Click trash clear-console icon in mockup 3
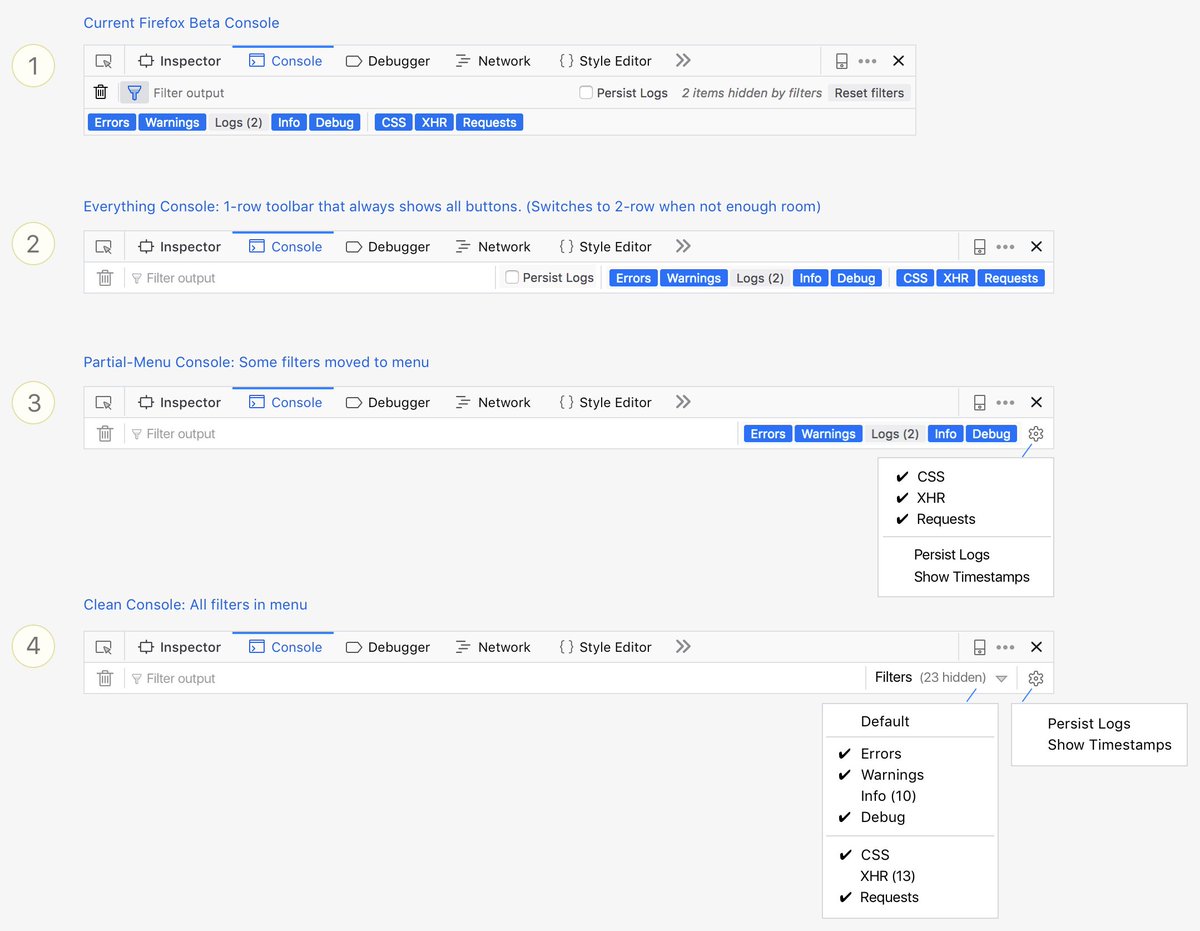The width and height of the screenshot is (1200, 931). [105, 434]
